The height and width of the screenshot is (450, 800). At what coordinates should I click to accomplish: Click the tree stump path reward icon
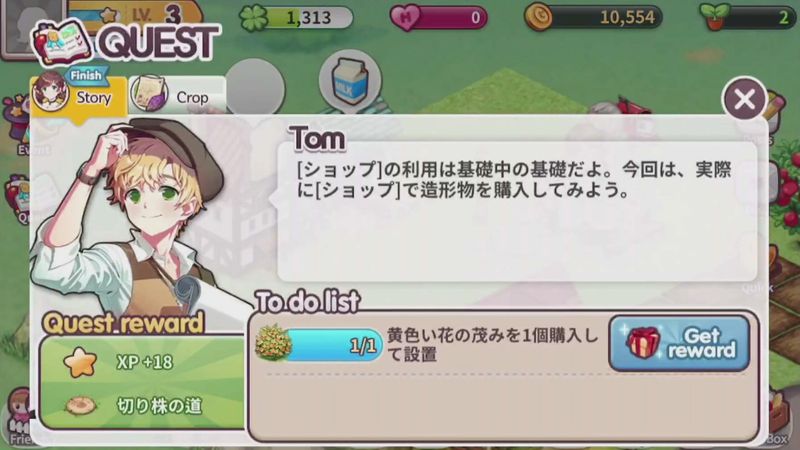coord(81,406)
